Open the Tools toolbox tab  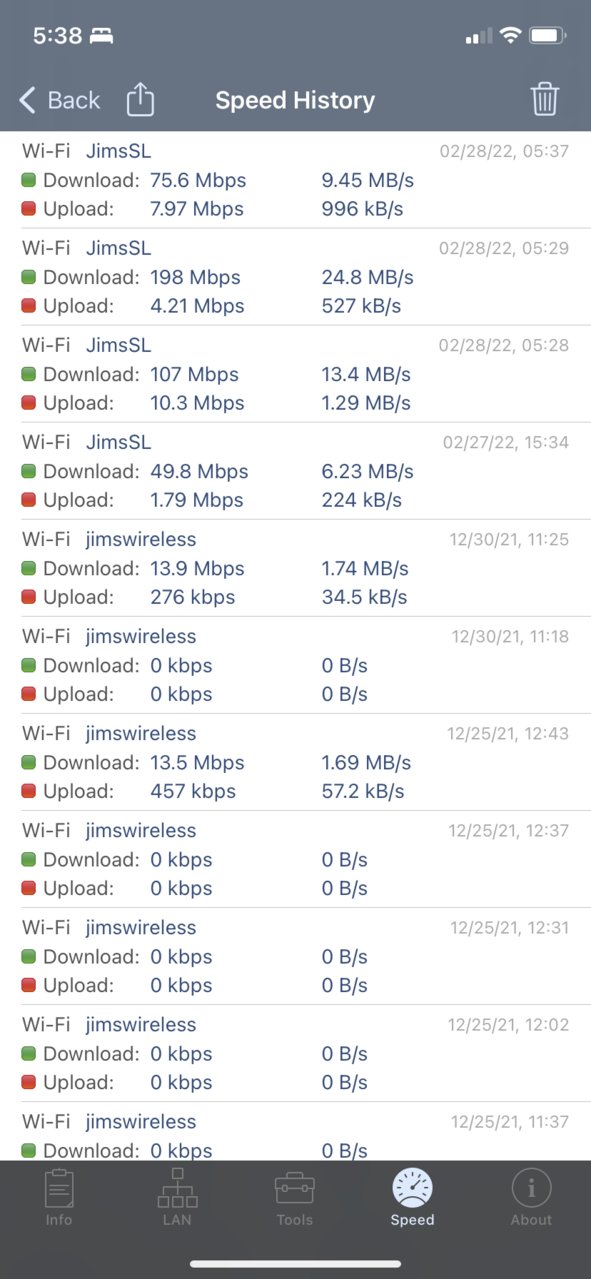[295, 1198]
